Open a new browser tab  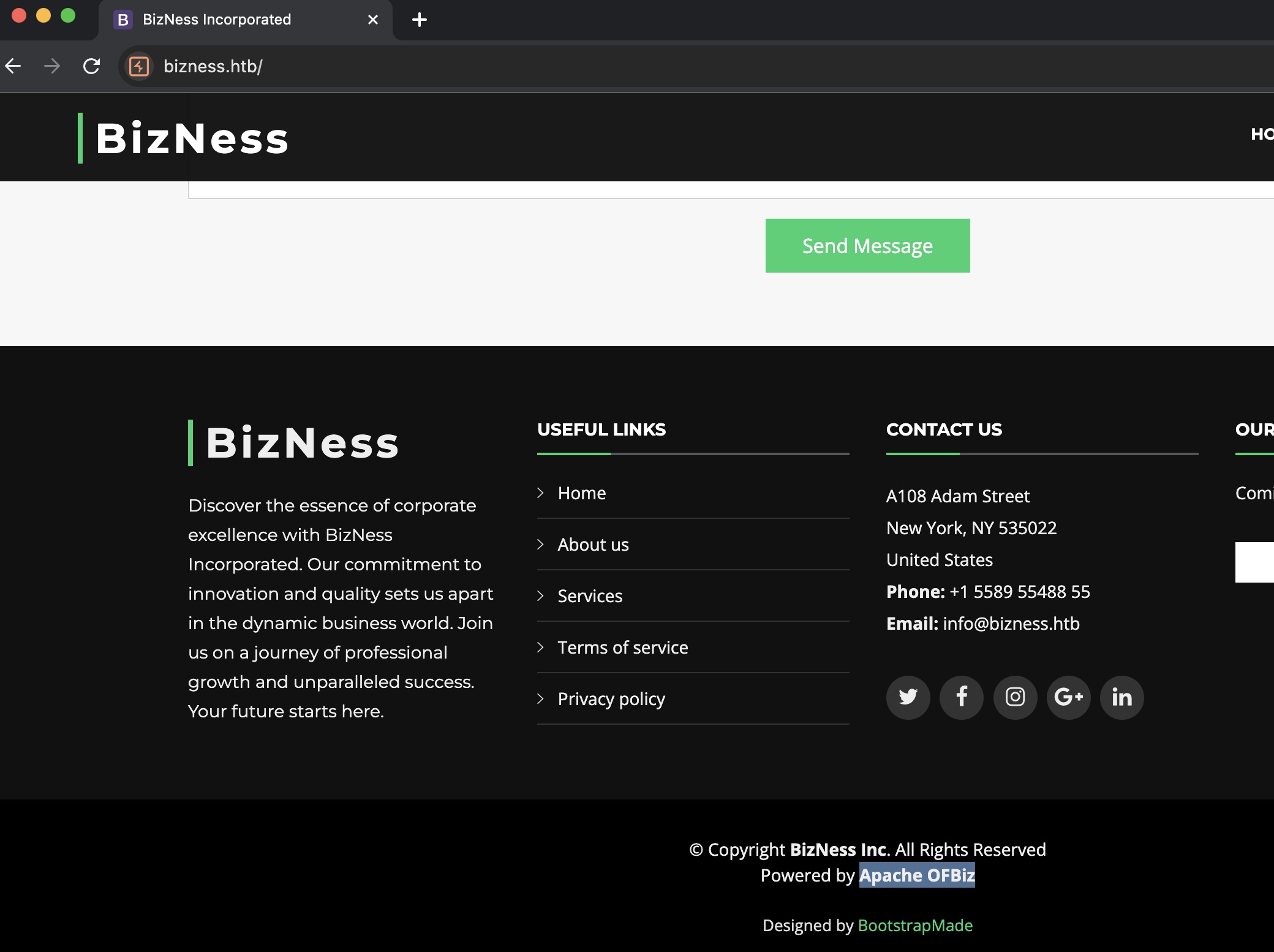tap(420, 20)
